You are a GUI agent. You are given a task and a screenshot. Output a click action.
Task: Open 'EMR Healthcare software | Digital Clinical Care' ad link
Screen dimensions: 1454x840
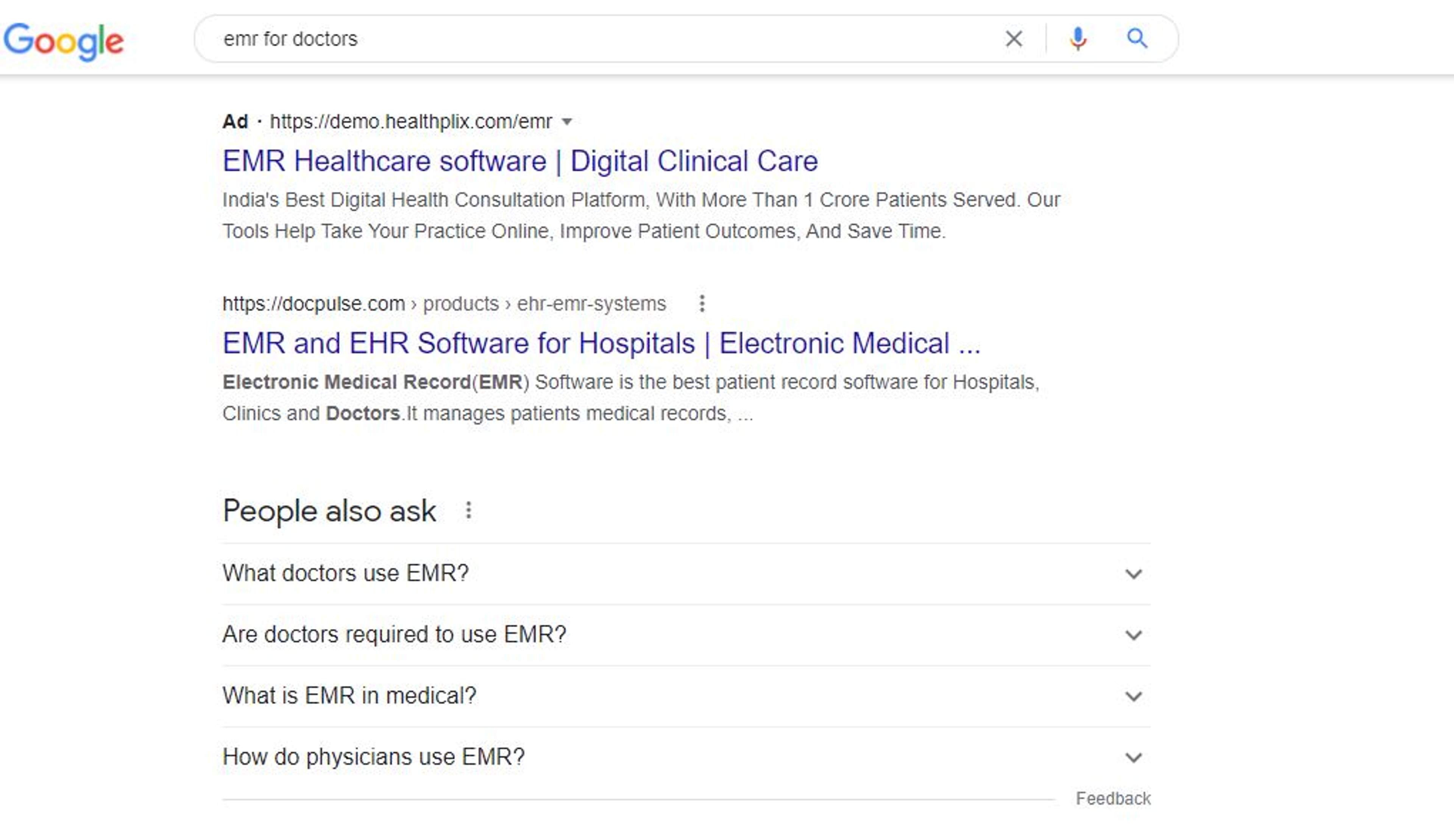[520, 161]
